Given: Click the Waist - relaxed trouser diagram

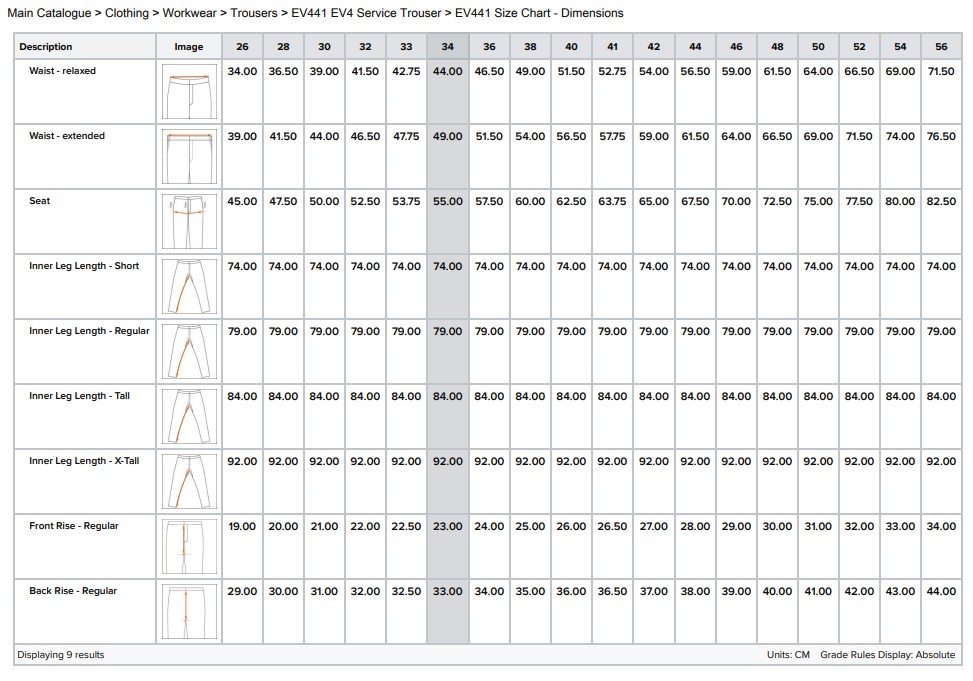Looking at the screenshot, I should (x=189, y=92).
